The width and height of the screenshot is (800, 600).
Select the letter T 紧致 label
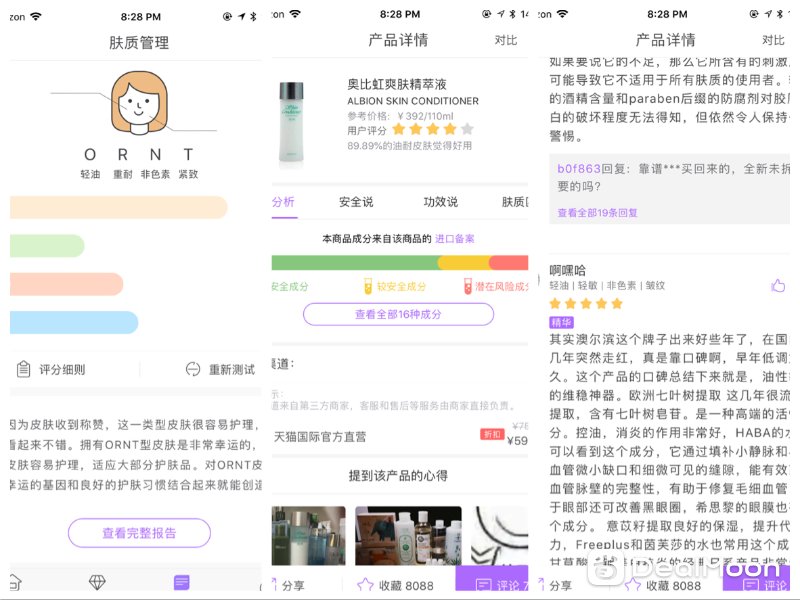coord(188,163)
